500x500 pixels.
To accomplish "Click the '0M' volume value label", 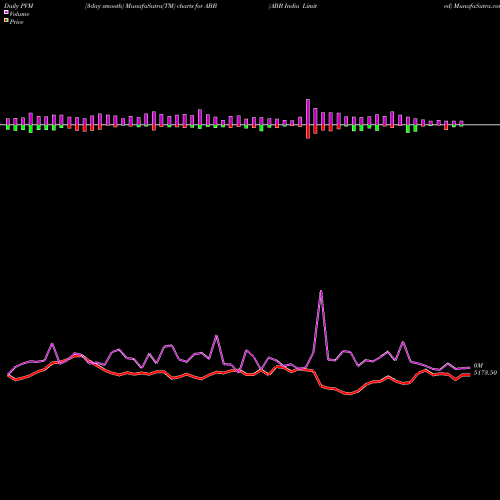I will click(478, 366).
